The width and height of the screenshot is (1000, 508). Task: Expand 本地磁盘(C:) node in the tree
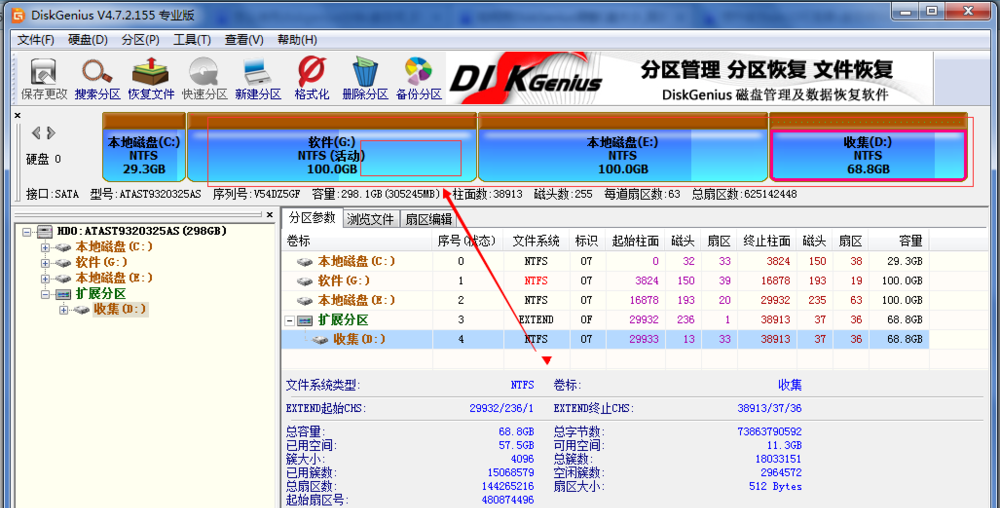(45, 247)
